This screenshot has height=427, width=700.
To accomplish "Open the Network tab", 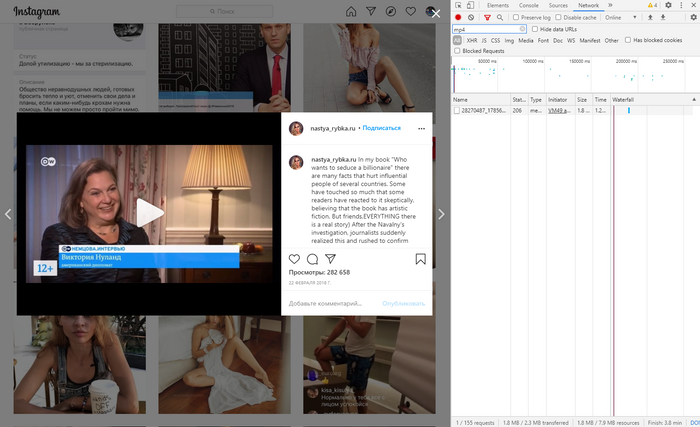I will (588, 5).
